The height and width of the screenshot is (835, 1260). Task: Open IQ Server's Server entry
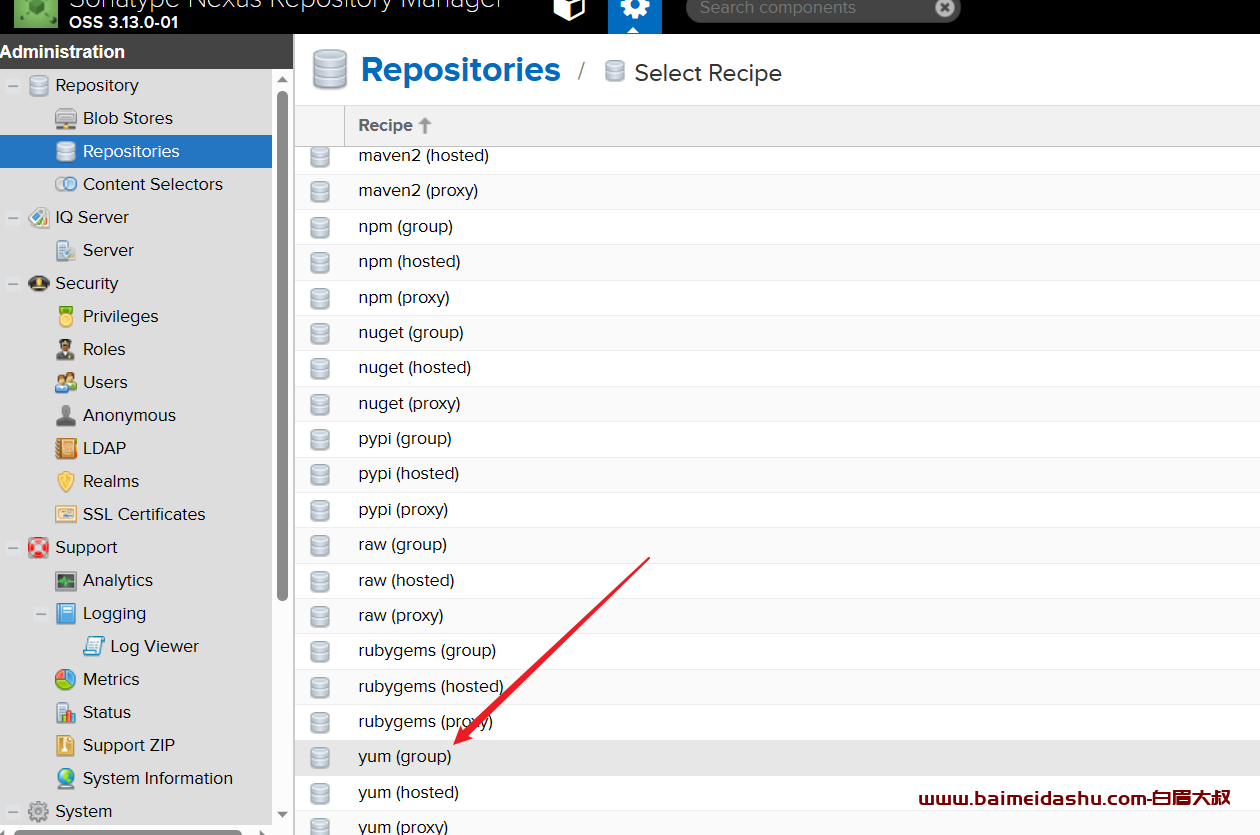click(x=108, y=250)
